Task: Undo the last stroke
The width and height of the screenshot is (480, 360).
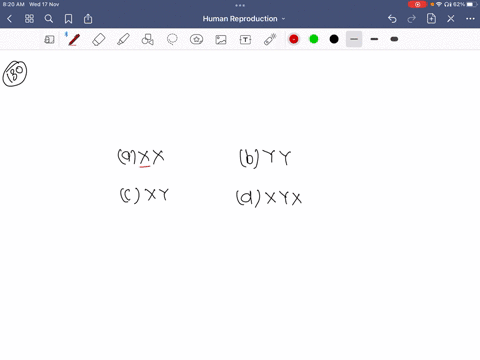Action: point(392,19)
